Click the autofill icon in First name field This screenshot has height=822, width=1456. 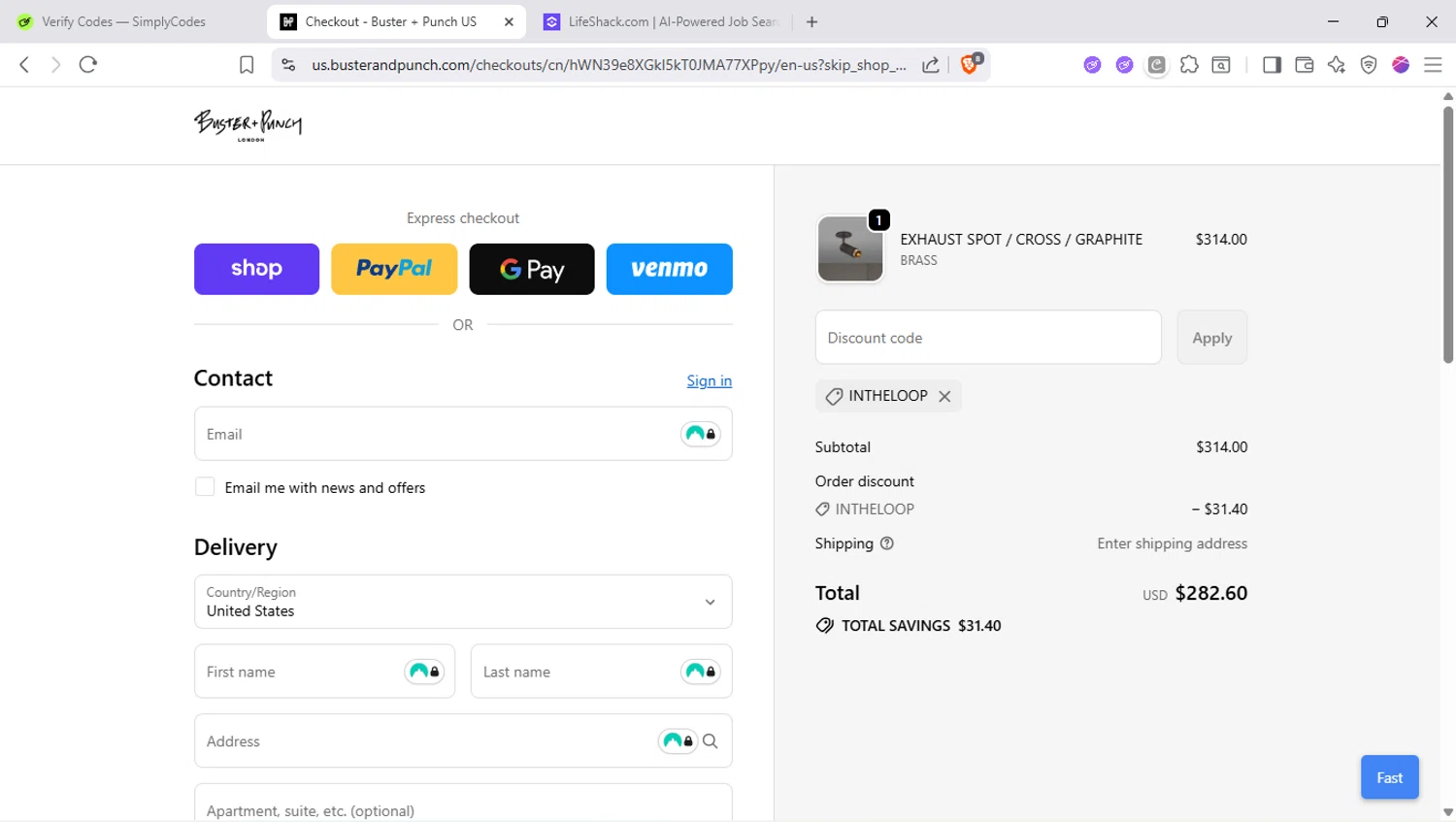(x=424, y=672)
